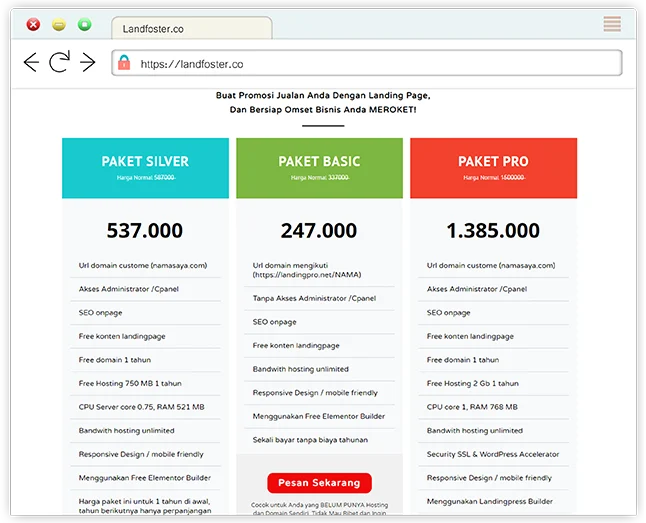
Task: Click the red close window button
Action: point(33,24)
